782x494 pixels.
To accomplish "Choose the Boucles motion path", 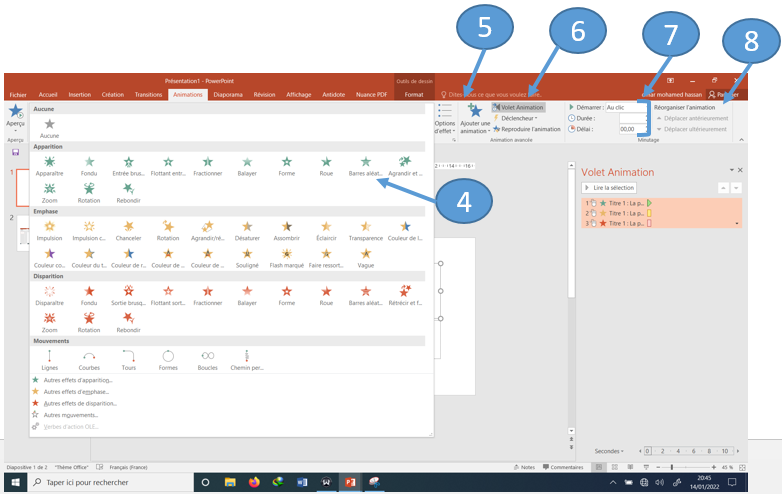I will (207, 359).
